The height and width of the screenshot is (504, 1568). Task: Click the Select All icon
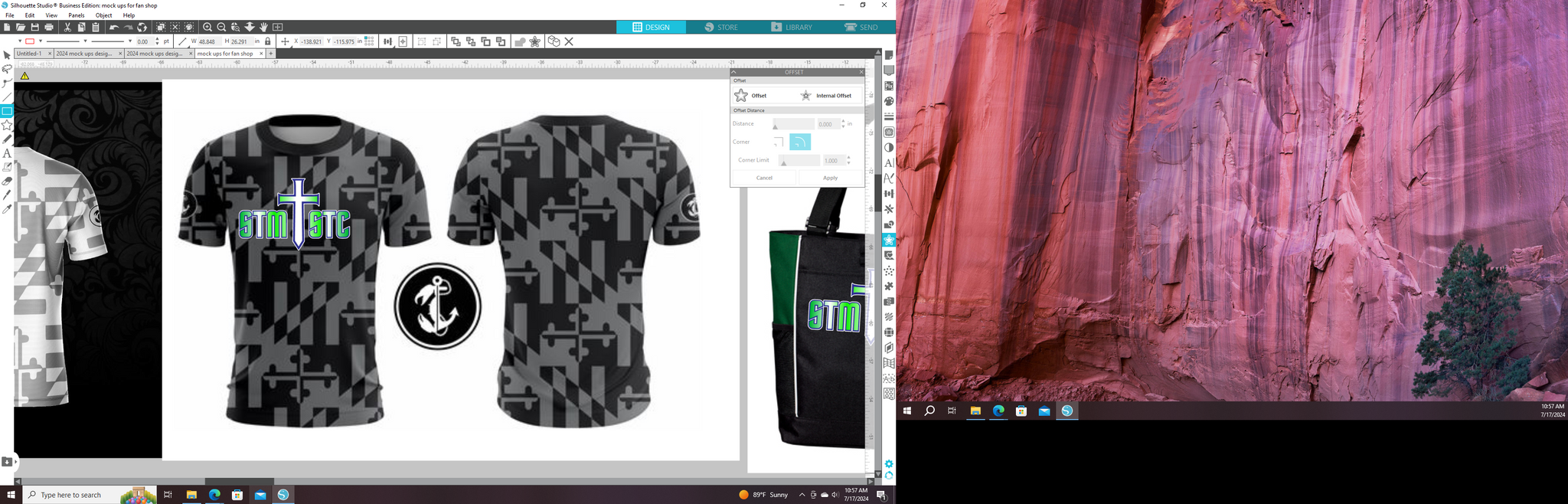coord(161,27)
